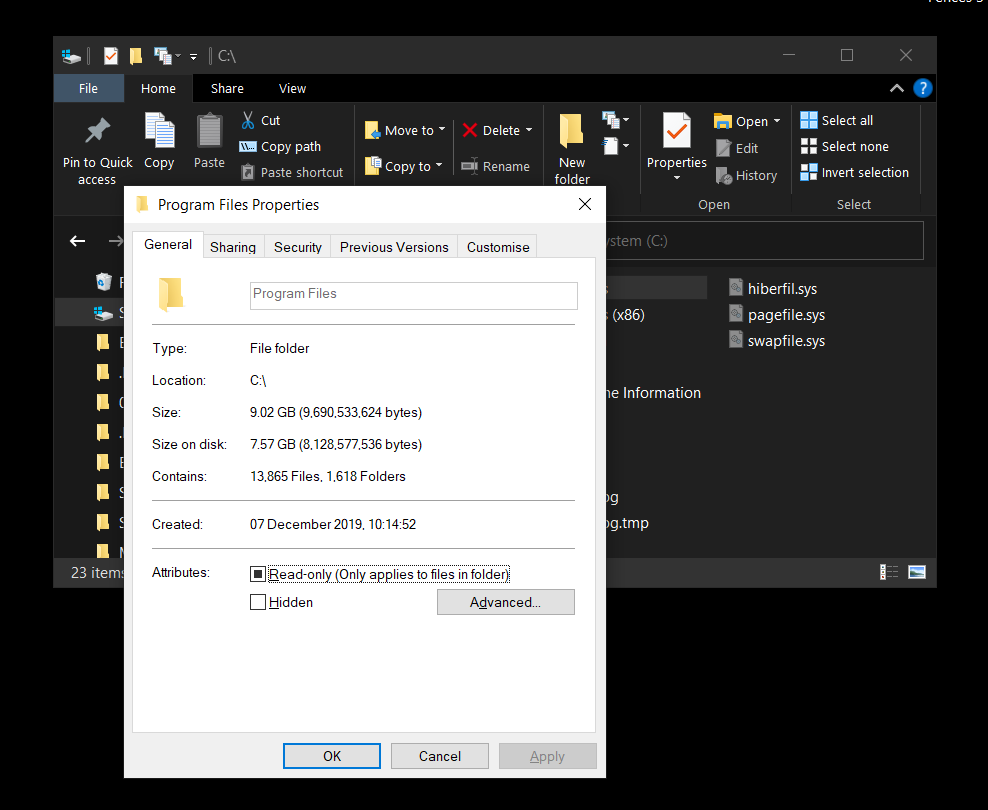The height and width of the screenshot is (810, 988).
Task: Click Copy path in ribbon
Action: pos(280,147)
